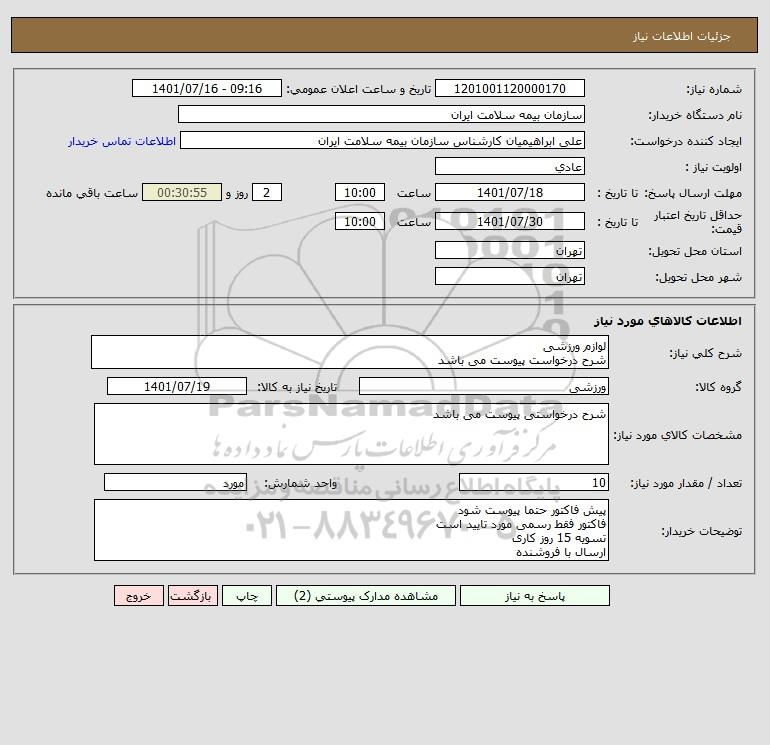Click label مهلت ارسال پاسخ

coord(693,193)
